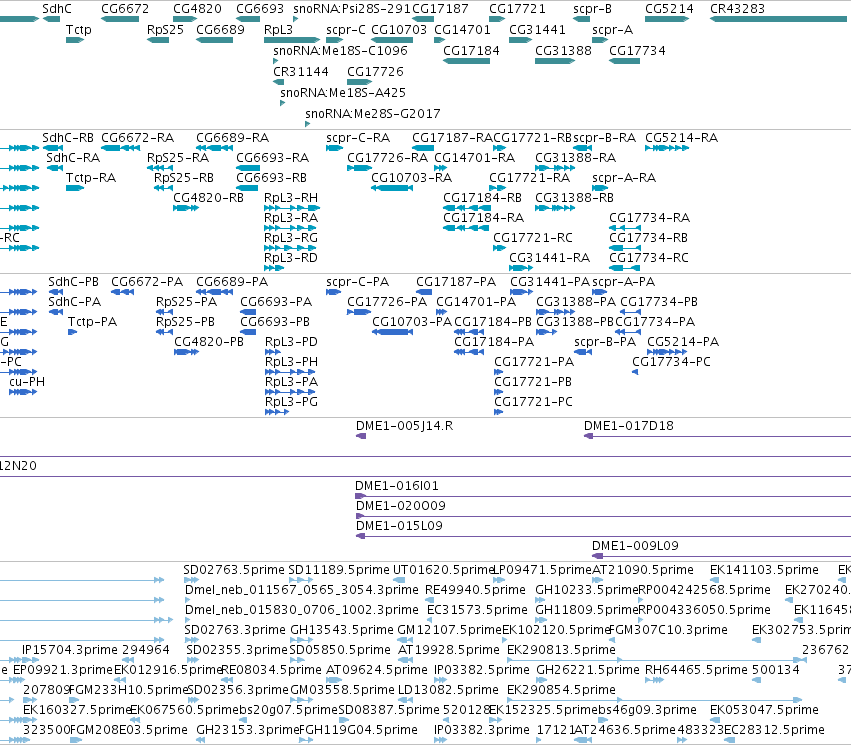Select protein label CG17184-PA
This screenshot has width=851, height=745.
coord(494,342)
